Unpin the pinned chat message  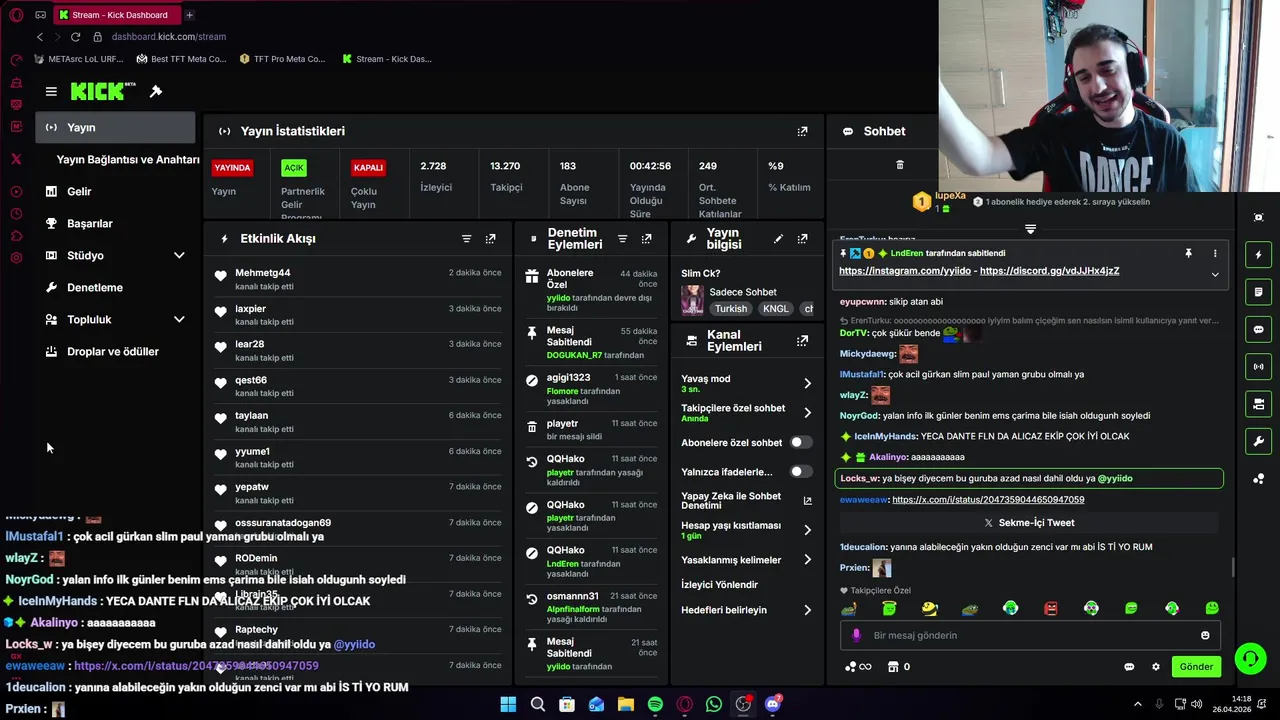pos(1188,254)
